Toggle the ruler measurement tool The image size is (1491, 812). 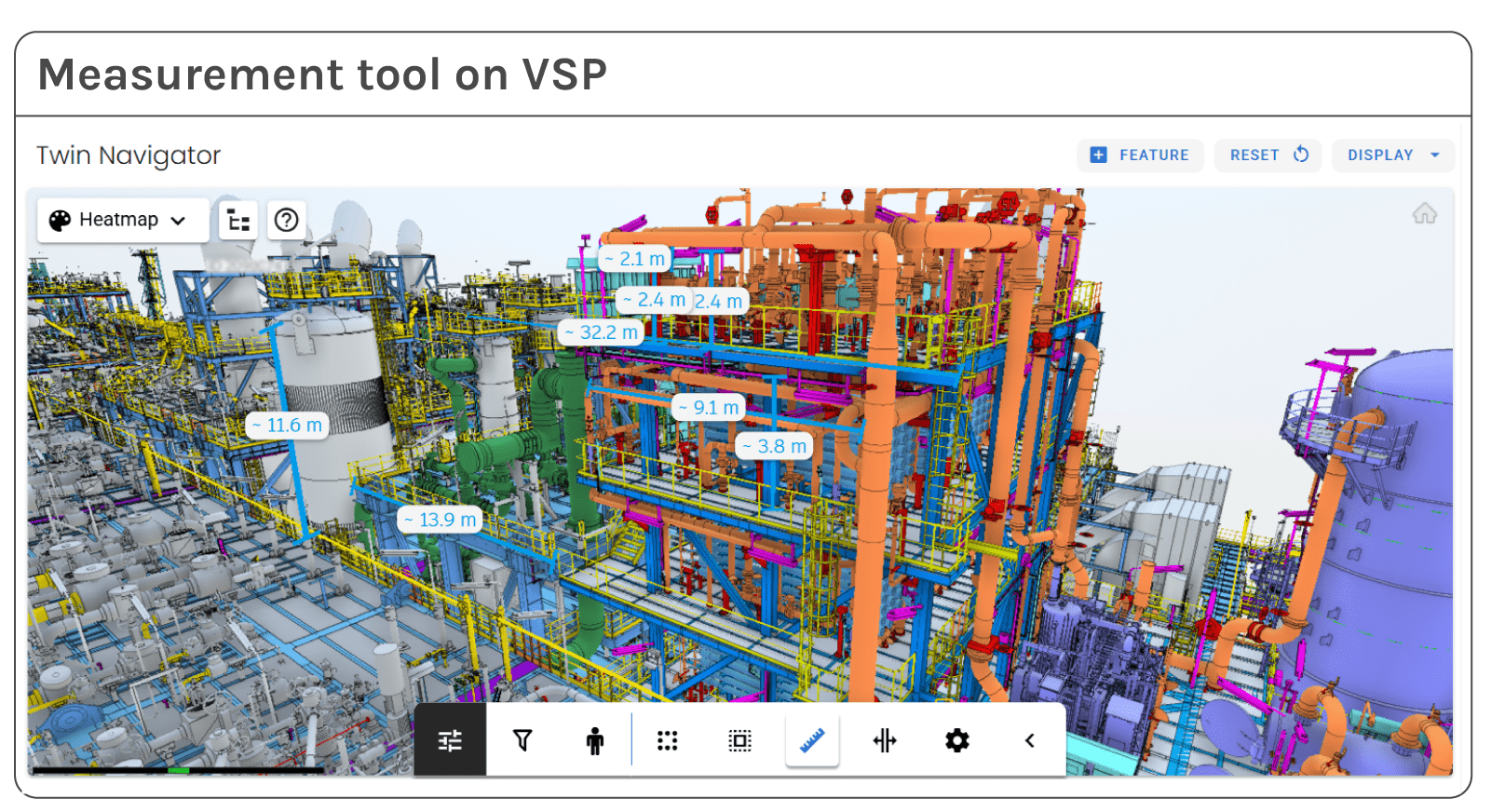coord(813,740)
